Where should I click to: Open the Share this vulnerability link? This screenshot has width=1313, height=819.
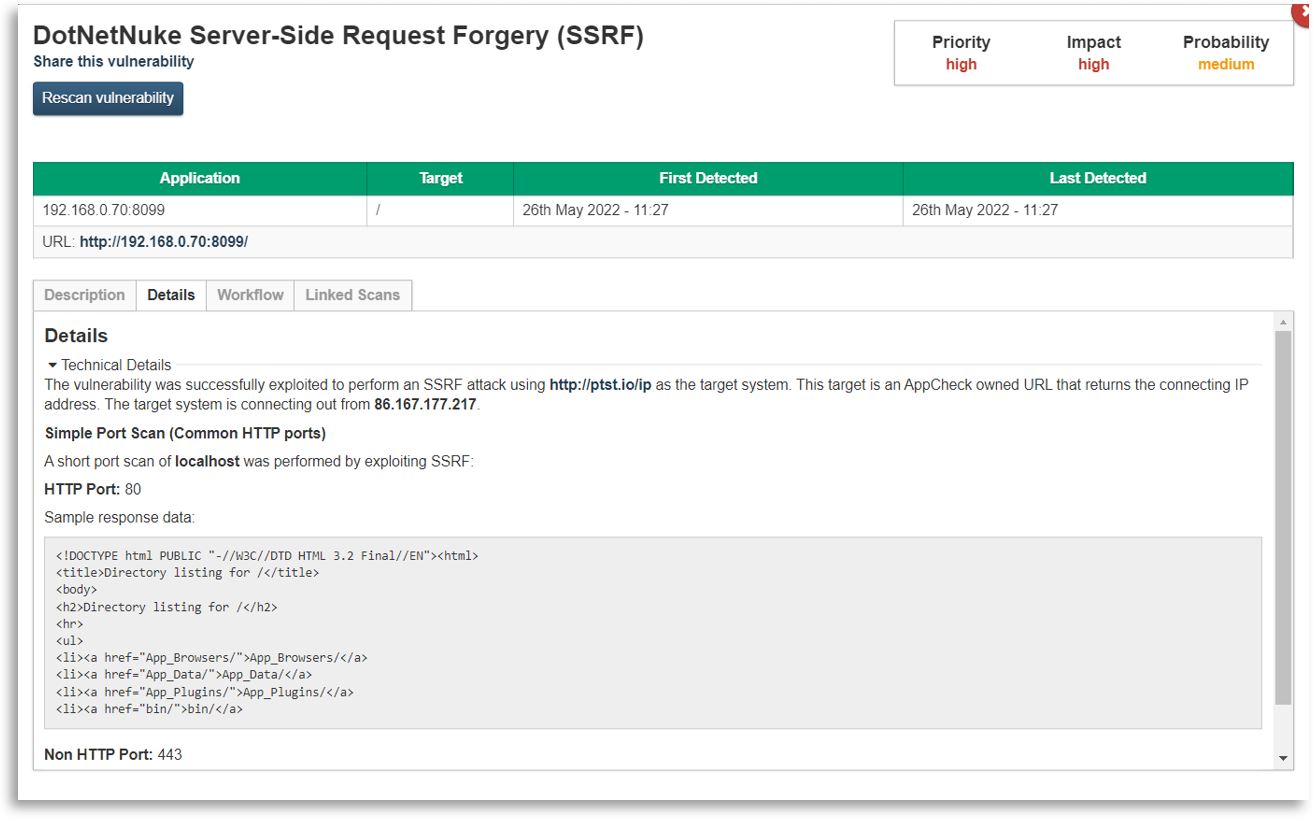(x=113, y=62)
